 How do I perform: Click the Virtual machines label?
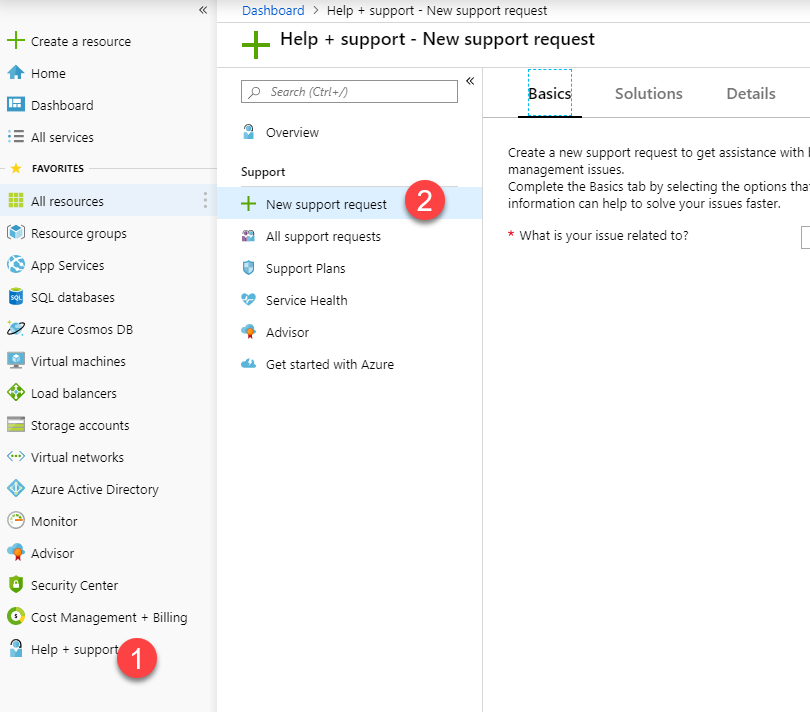point(78,361)
